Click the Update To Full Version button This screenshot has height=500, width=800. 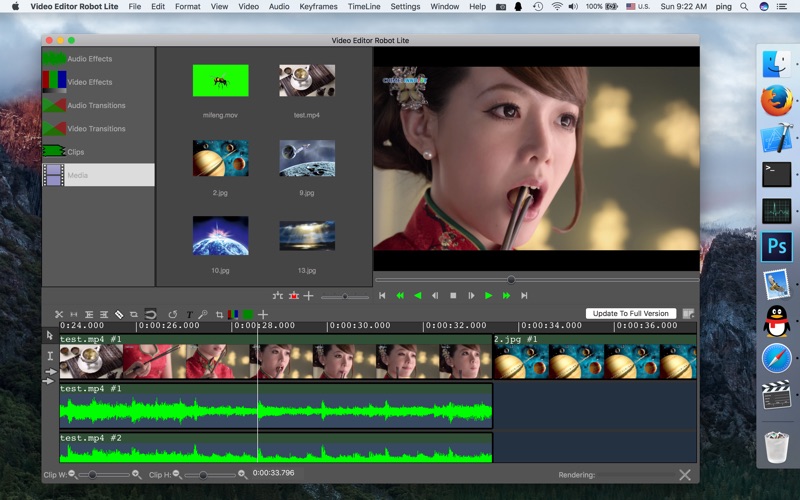click(x=630, y=314)
